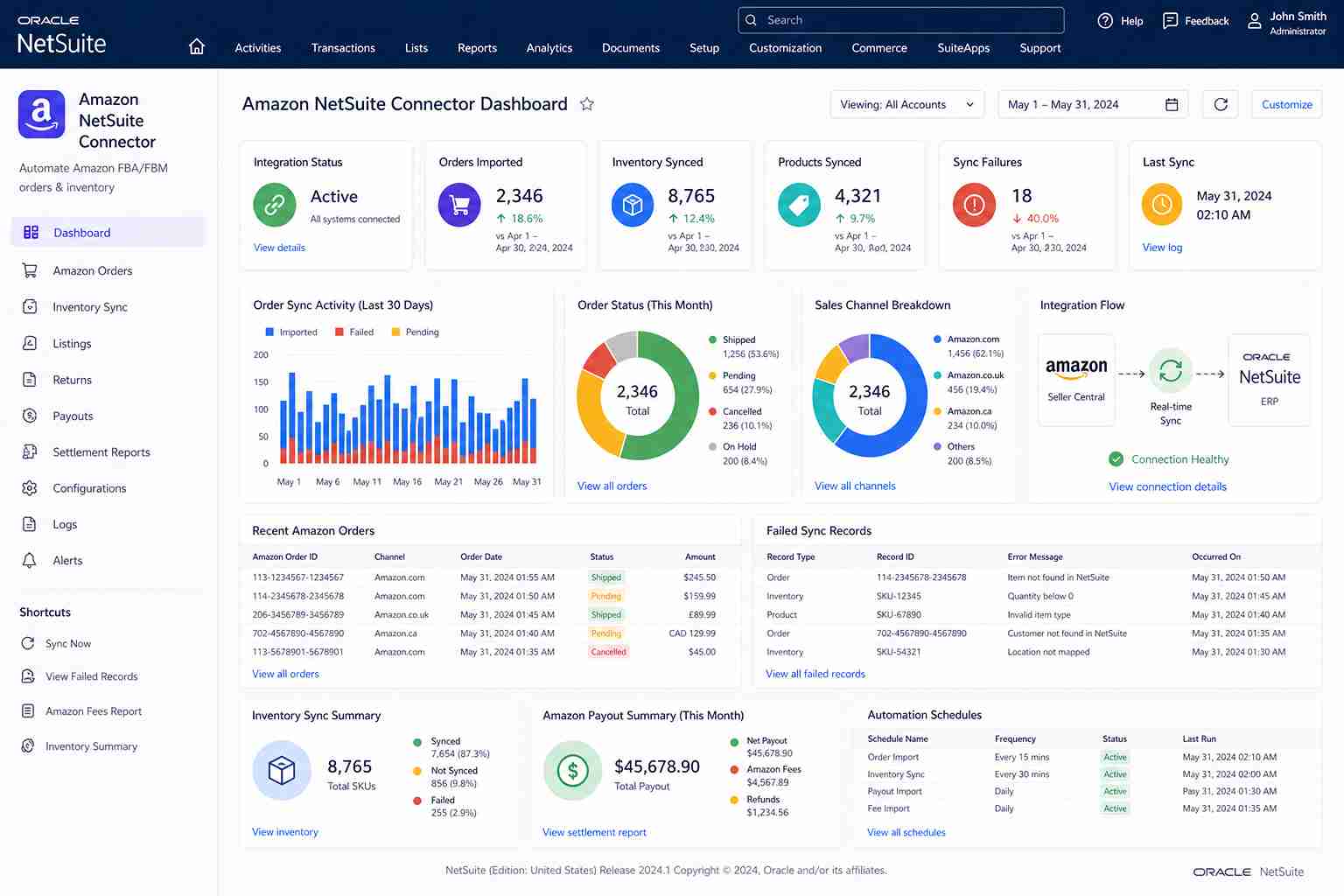
Task: Click the Order Import schedule row name
Action: 892,757
